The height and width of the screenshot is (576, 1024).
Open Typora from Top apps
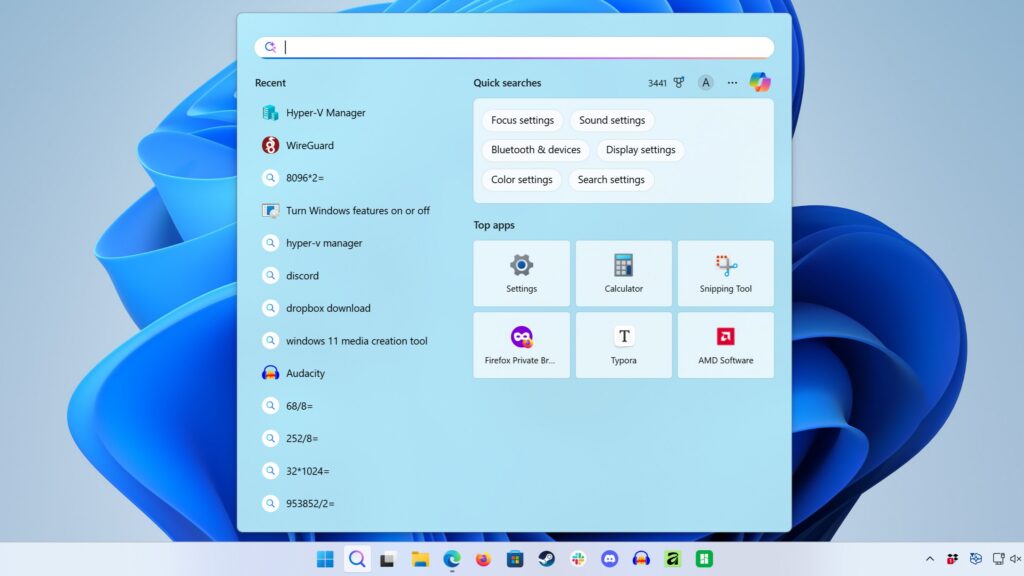coord(623,345)
